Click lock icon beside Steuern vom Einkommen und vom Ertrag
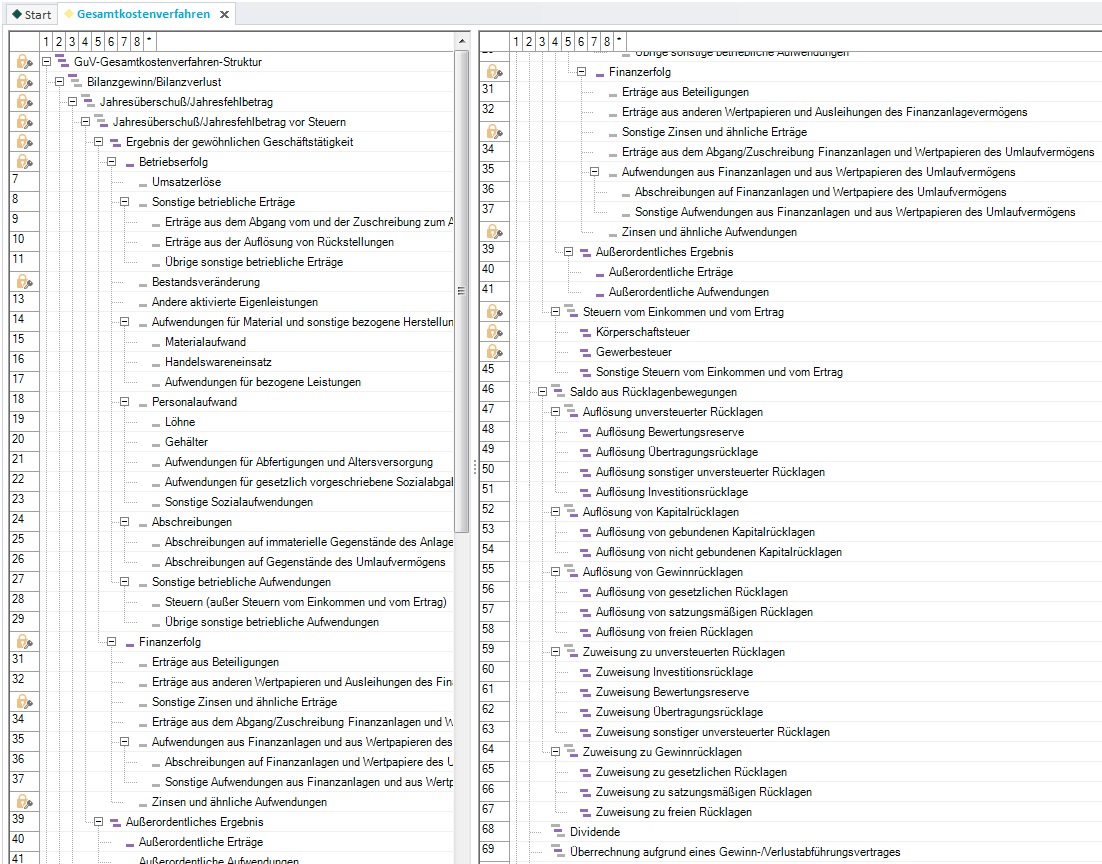The image size is (1102, 864). [x=495, y=311]
